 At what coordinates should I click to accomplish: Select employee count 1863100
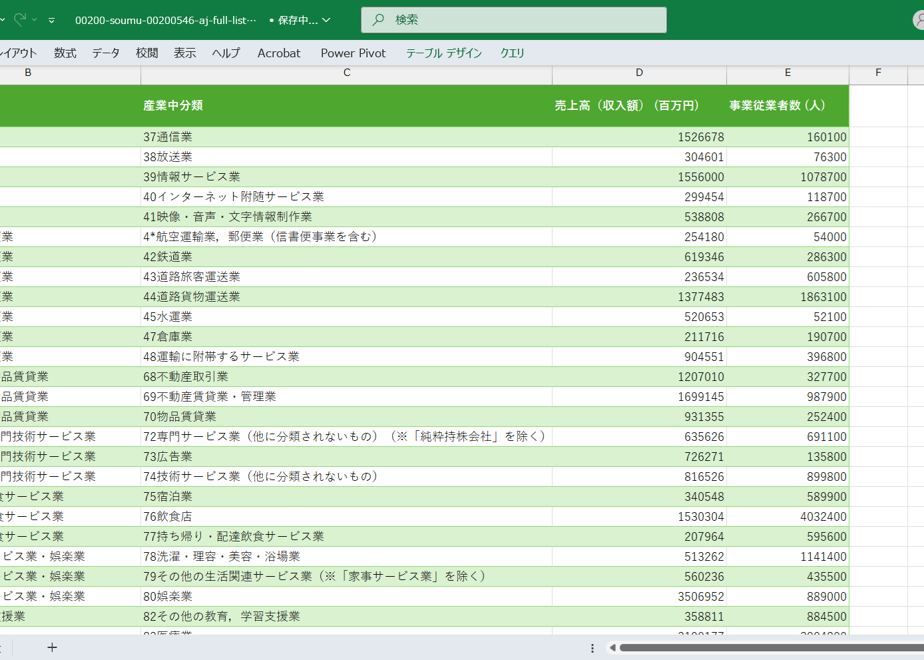coord(788,297)
